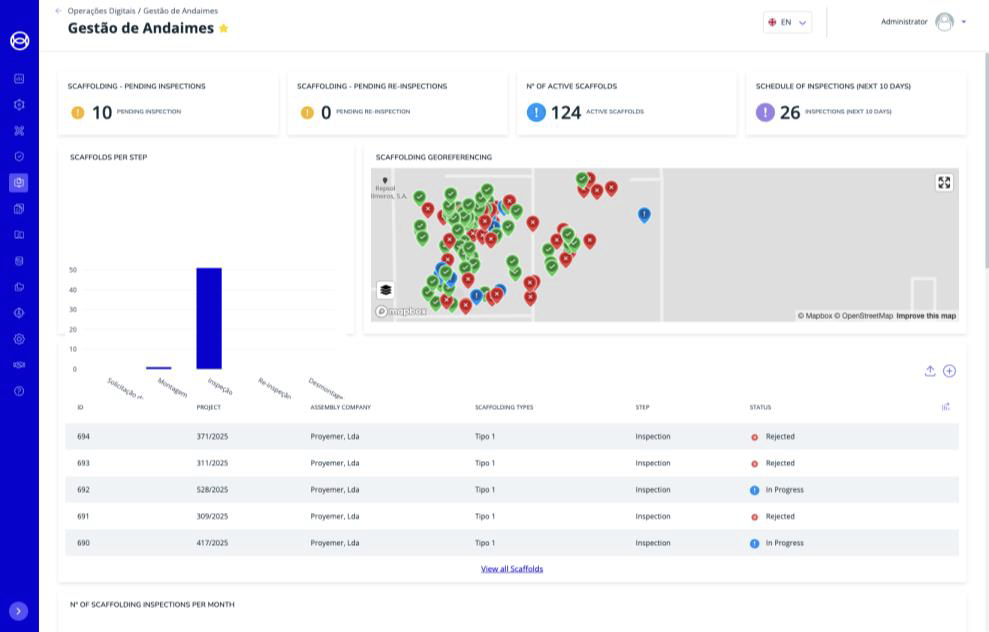989x632 pixels.
Task: Click the isolated blue map marker
Action: tap(644, 214)
